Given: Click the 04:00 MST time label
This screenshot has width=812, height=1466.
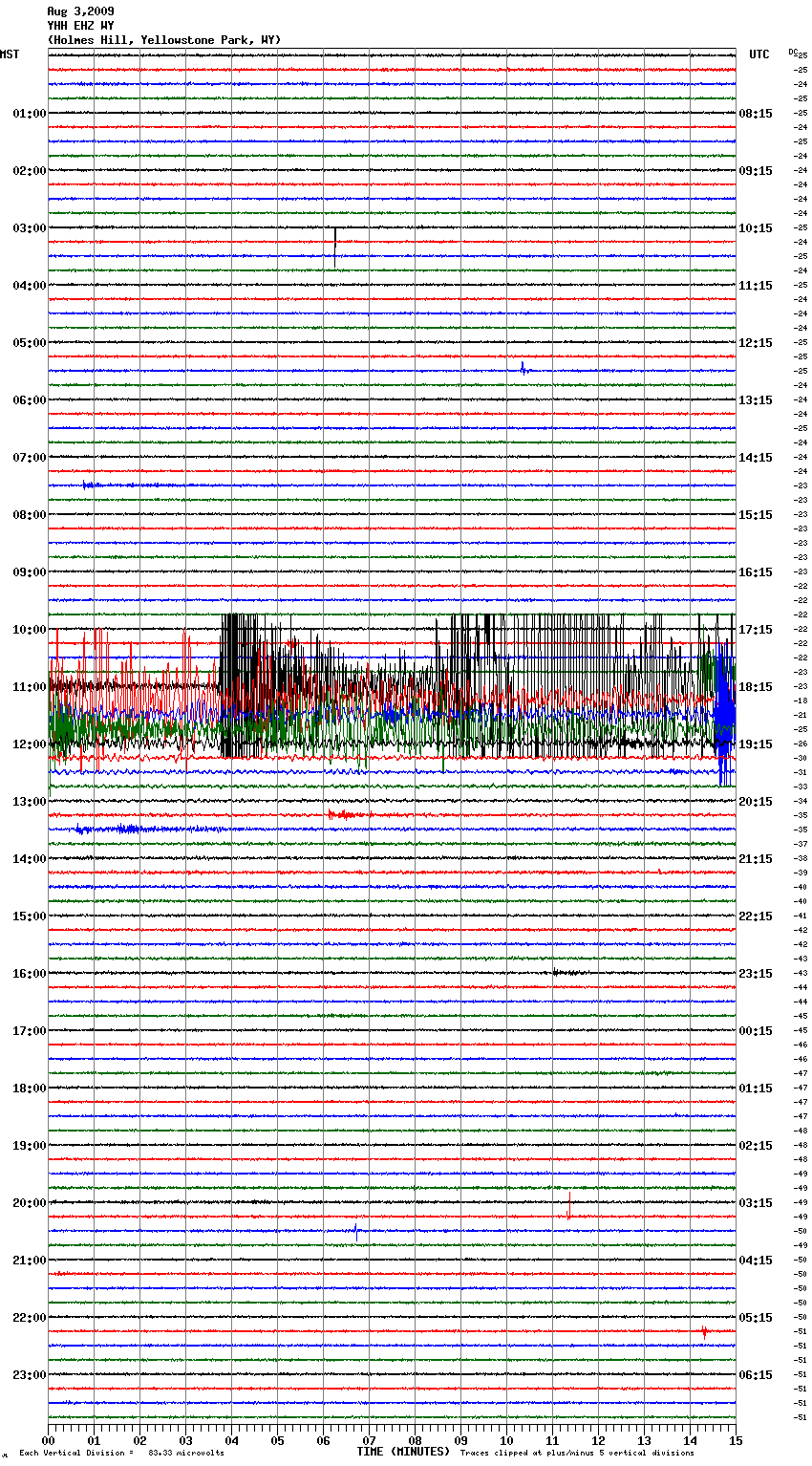Looking at the screenshot, I should point(30,286).
